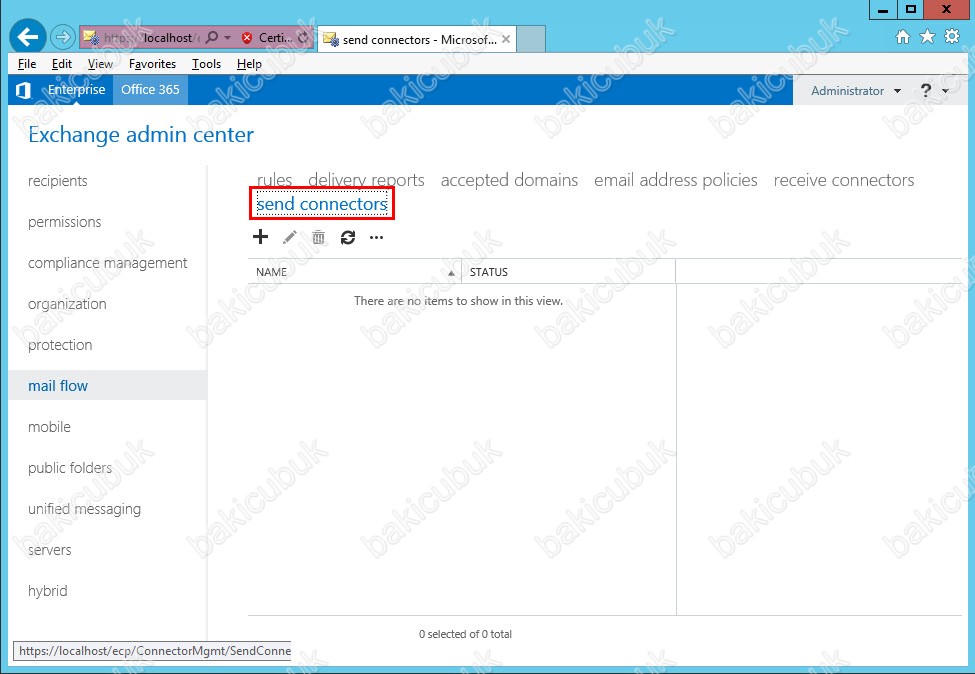975x674 pixels.
Task: Open the Tools menu
Action: click(x=206, y=64)
